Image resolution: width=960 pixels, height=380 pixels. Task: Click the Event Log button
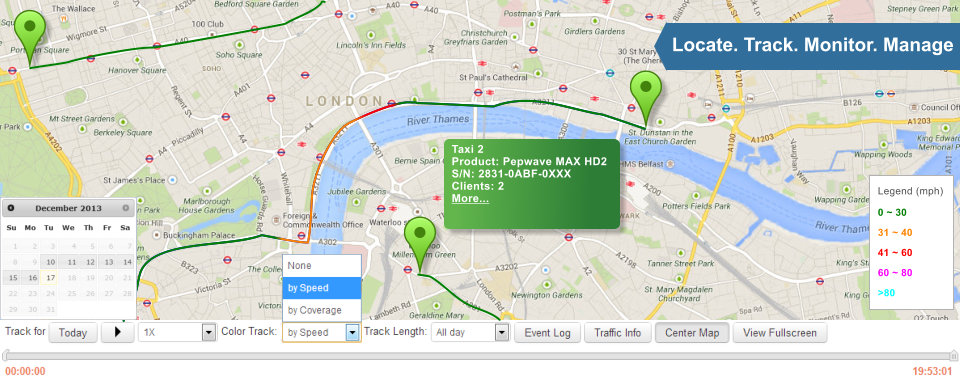[547, 332]
